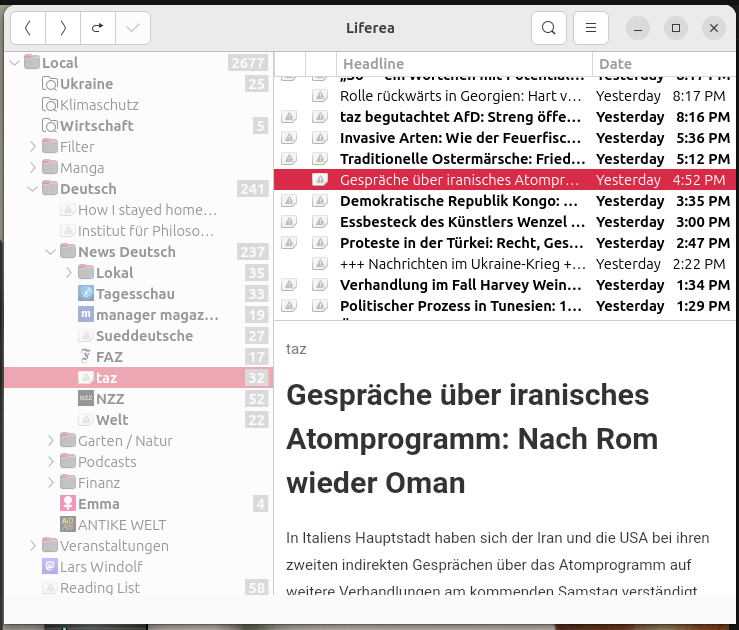Toggle read status of 'Demokratische Republik Kongo' item
This screenshot has width=739, height=630.
(289, 201)
